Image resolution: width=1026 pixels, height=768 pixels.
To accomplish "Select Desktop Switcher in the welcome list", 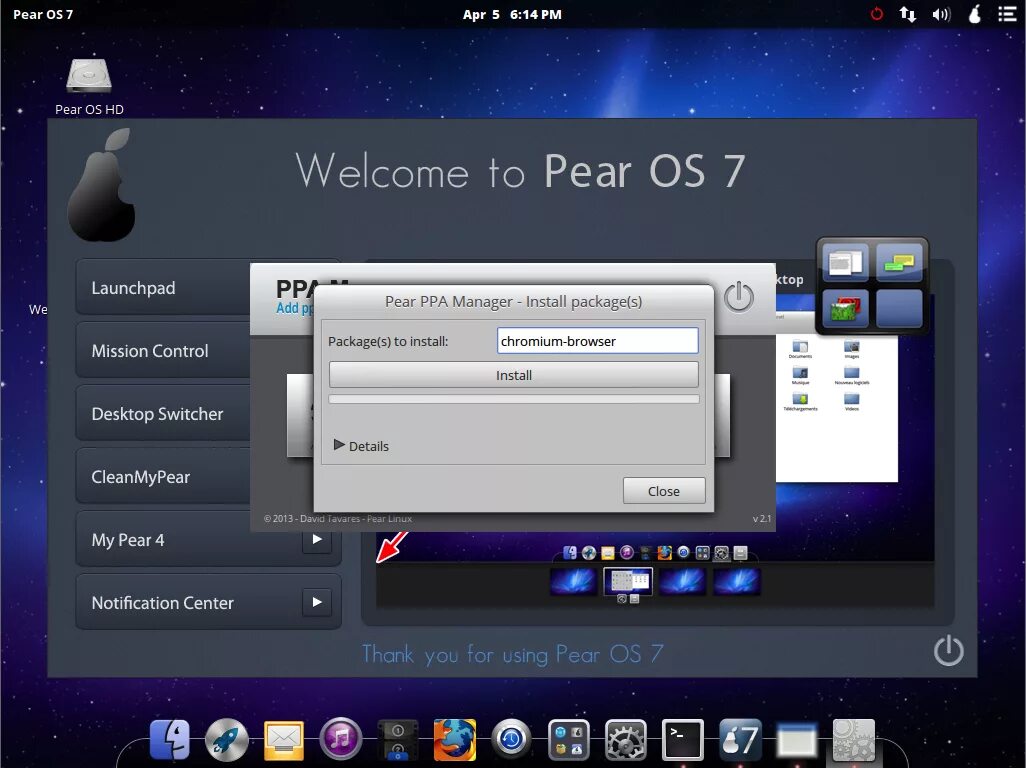I will click(x=163, y=413).
